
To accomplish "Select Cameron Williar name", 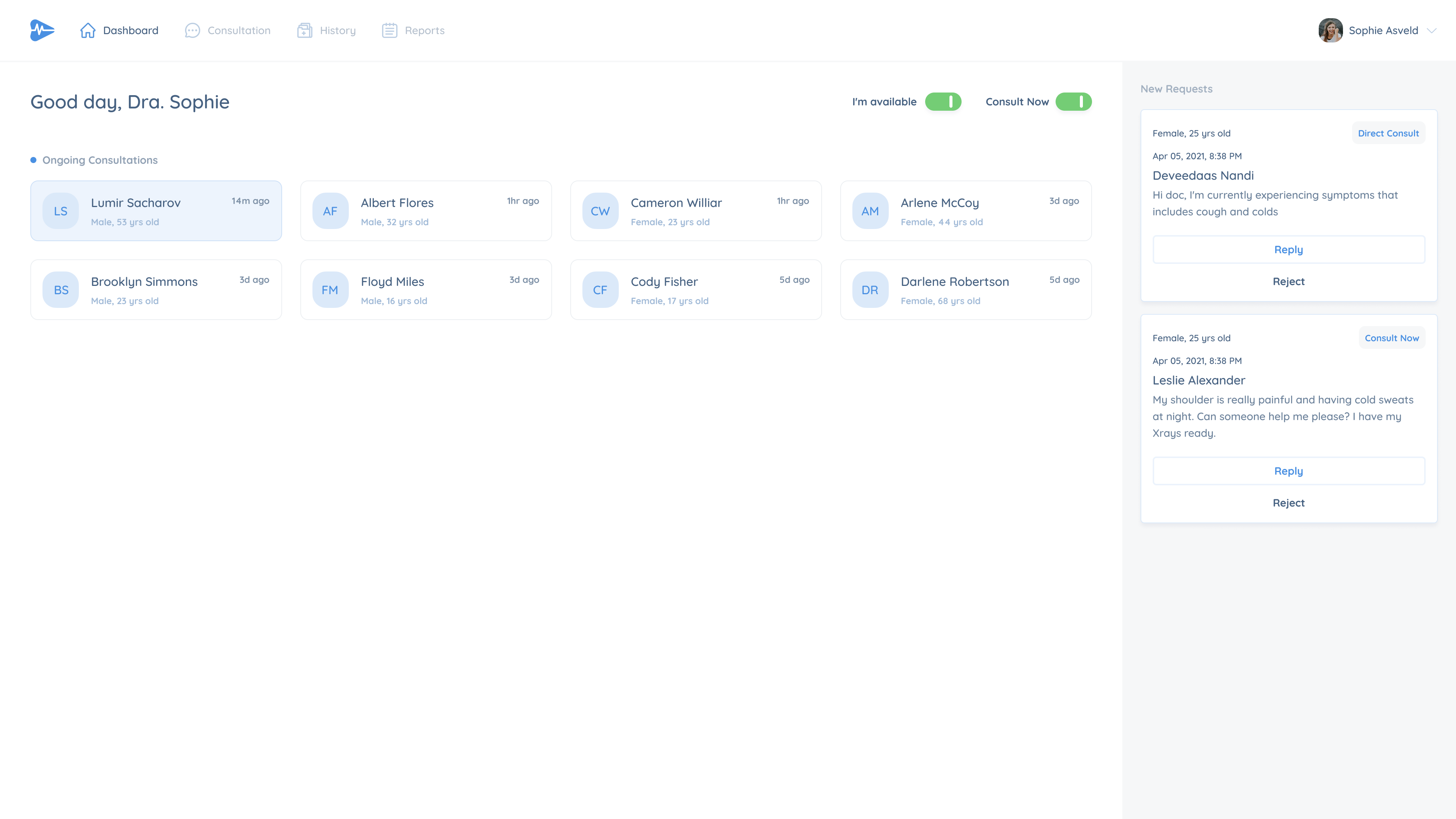I will pyautogui.click(x=676, y=203).
